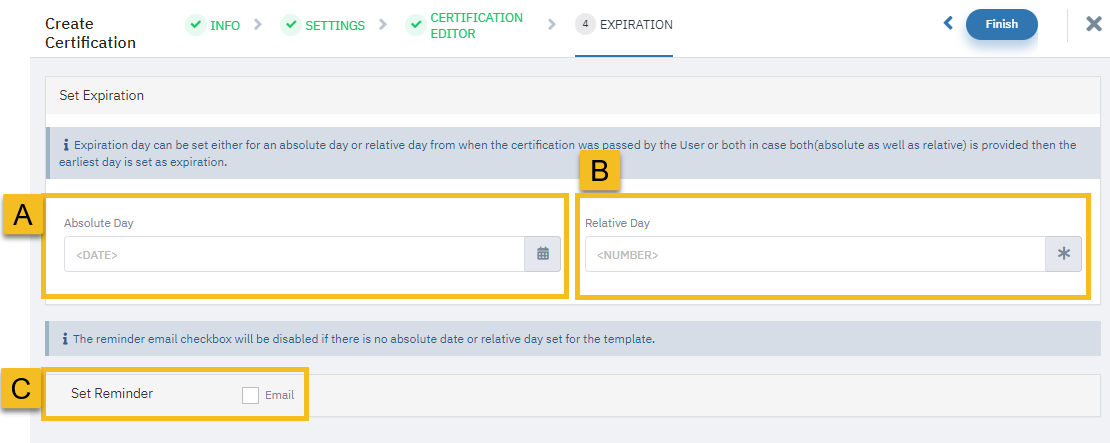
Task: Switch to the INFO step
Action: tap(225, 25)
